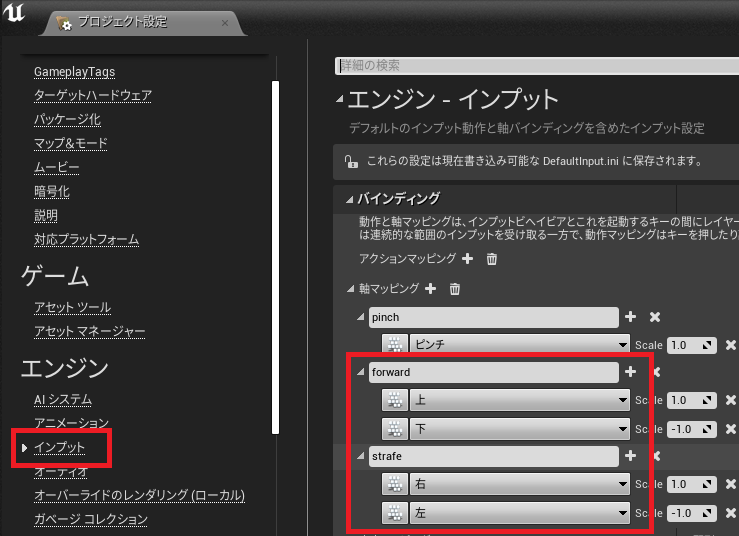739x536 pixels.
Task: Edit the 左 Scale value
Action: click(691, 513)
